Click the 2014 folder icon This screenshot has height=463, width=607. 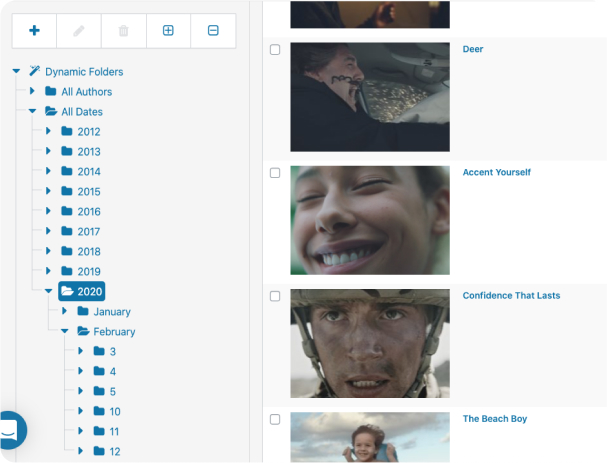tap(67, 171)
